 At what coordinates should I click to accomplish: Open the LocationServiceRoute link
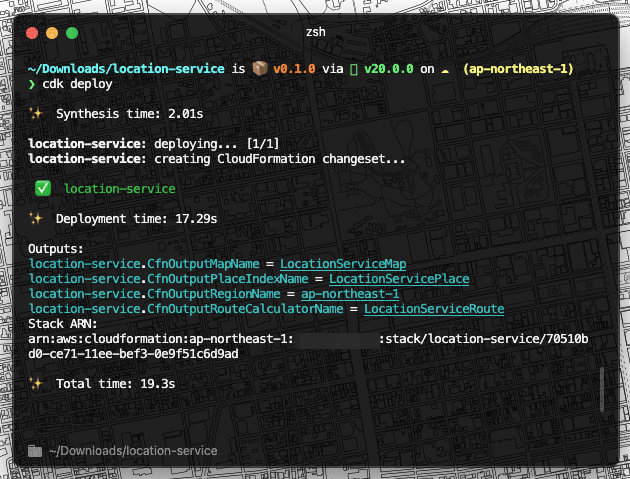click(434, 309)
